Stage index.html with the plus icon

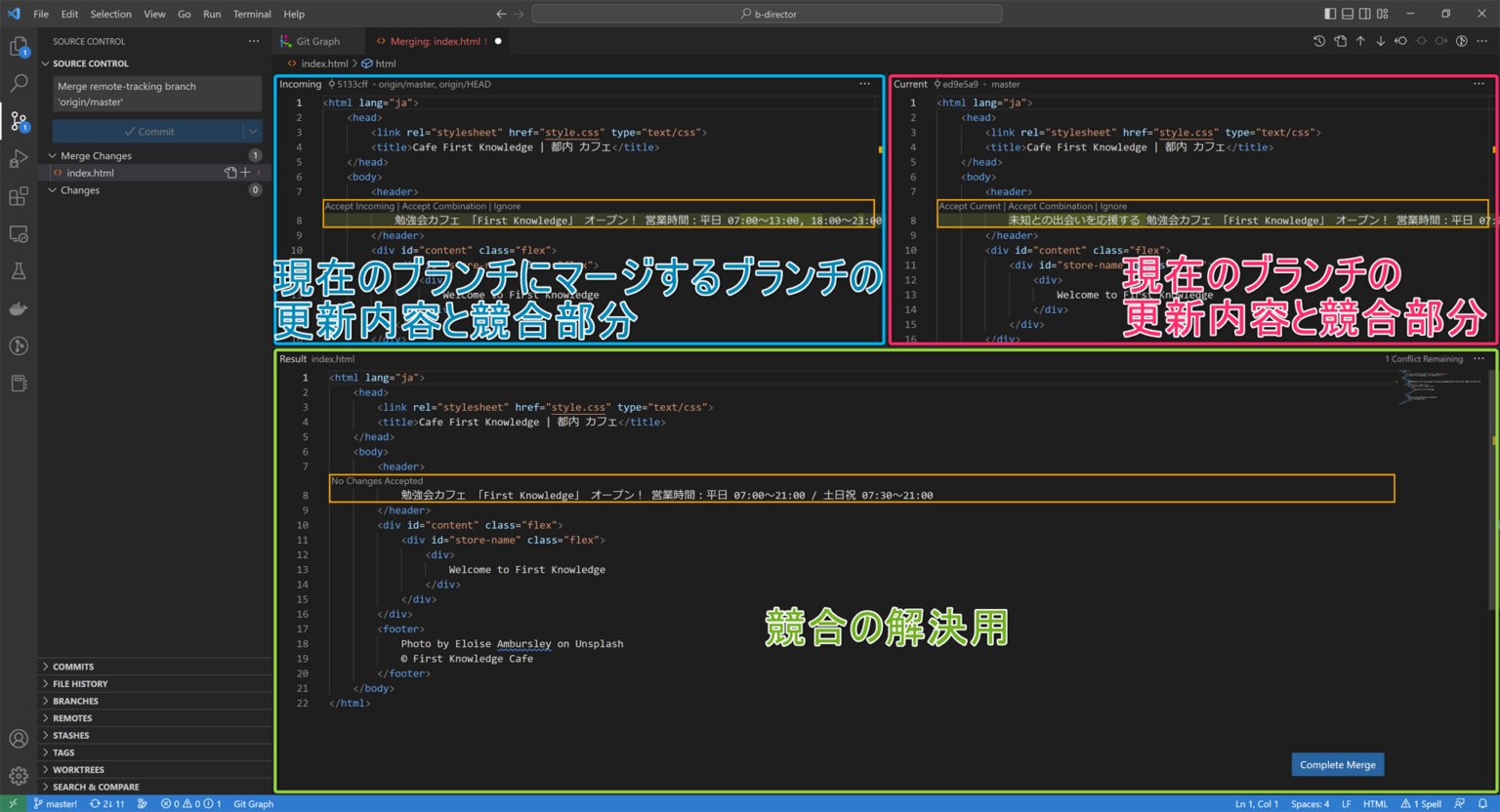coord(245,173)
